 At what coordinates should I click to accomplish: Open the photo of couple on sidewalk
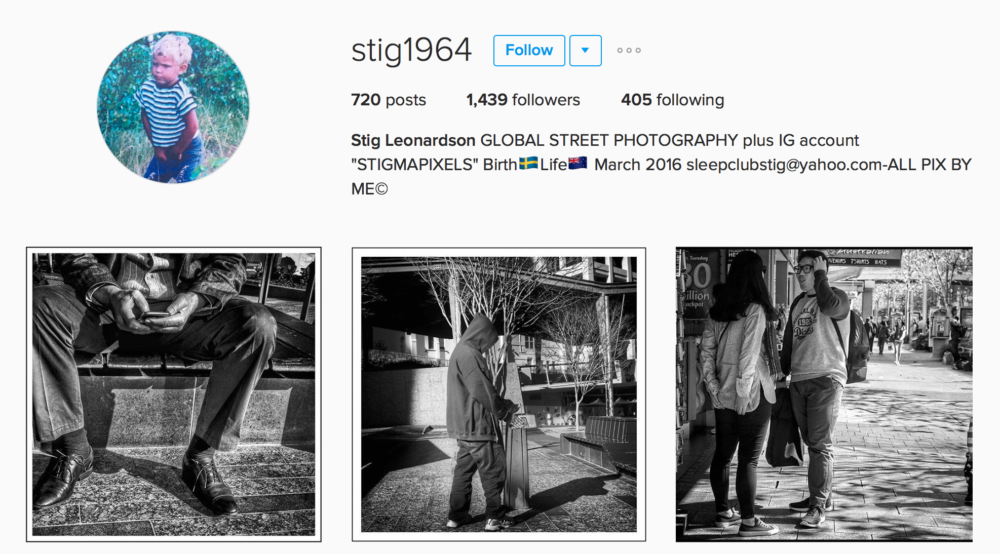(824, 395)
